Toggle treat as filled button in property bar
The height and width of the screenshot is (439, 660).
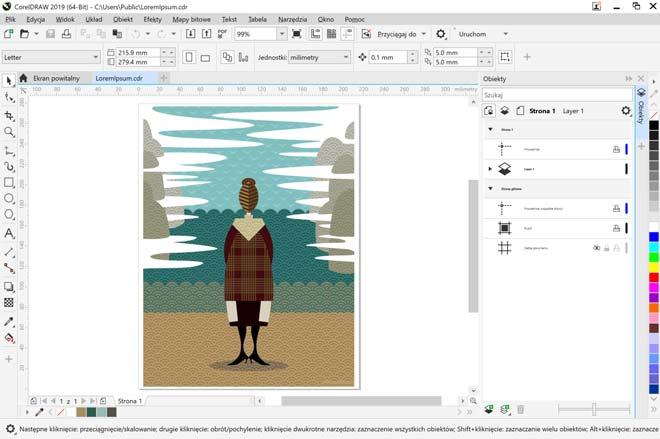505,57
